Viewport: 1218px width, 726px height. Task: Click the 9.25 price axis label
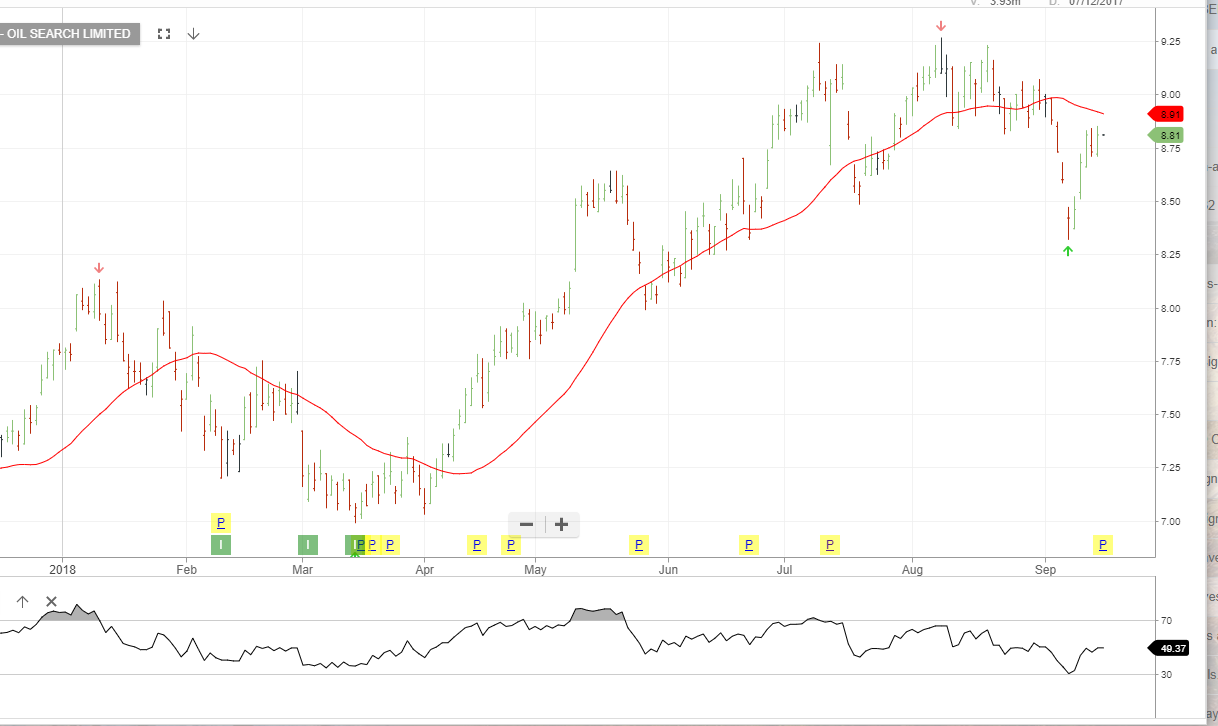tap(1169, 42)
